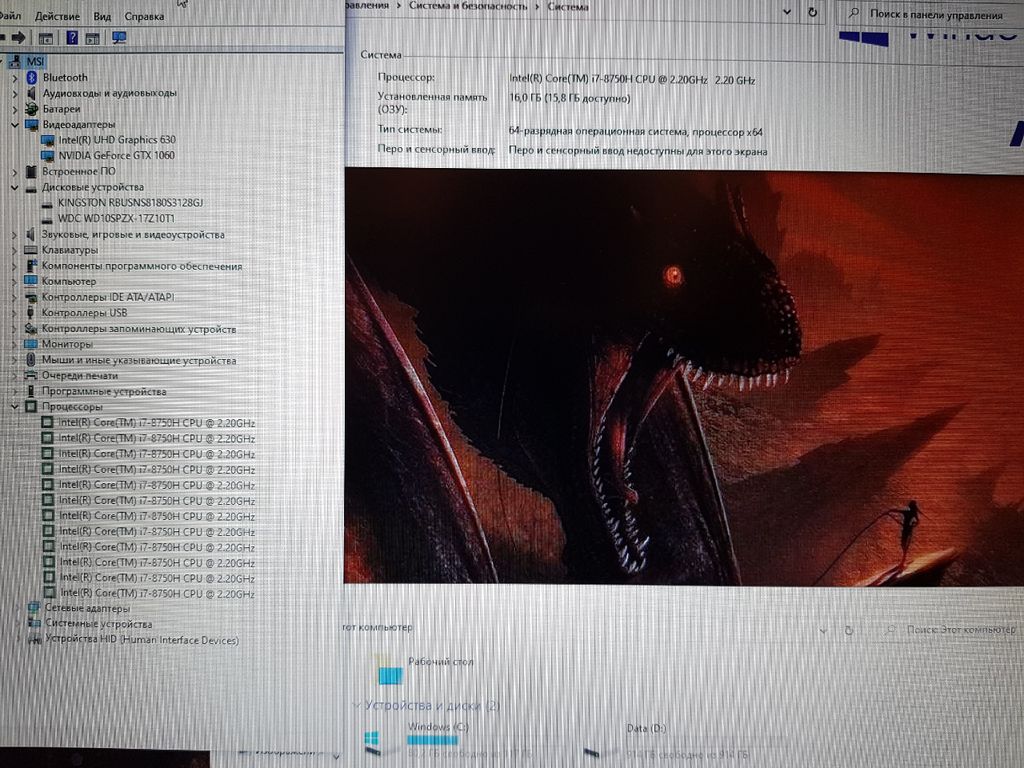Select the Контроллеры запоминающих устройств row

(x=138, y=328)
